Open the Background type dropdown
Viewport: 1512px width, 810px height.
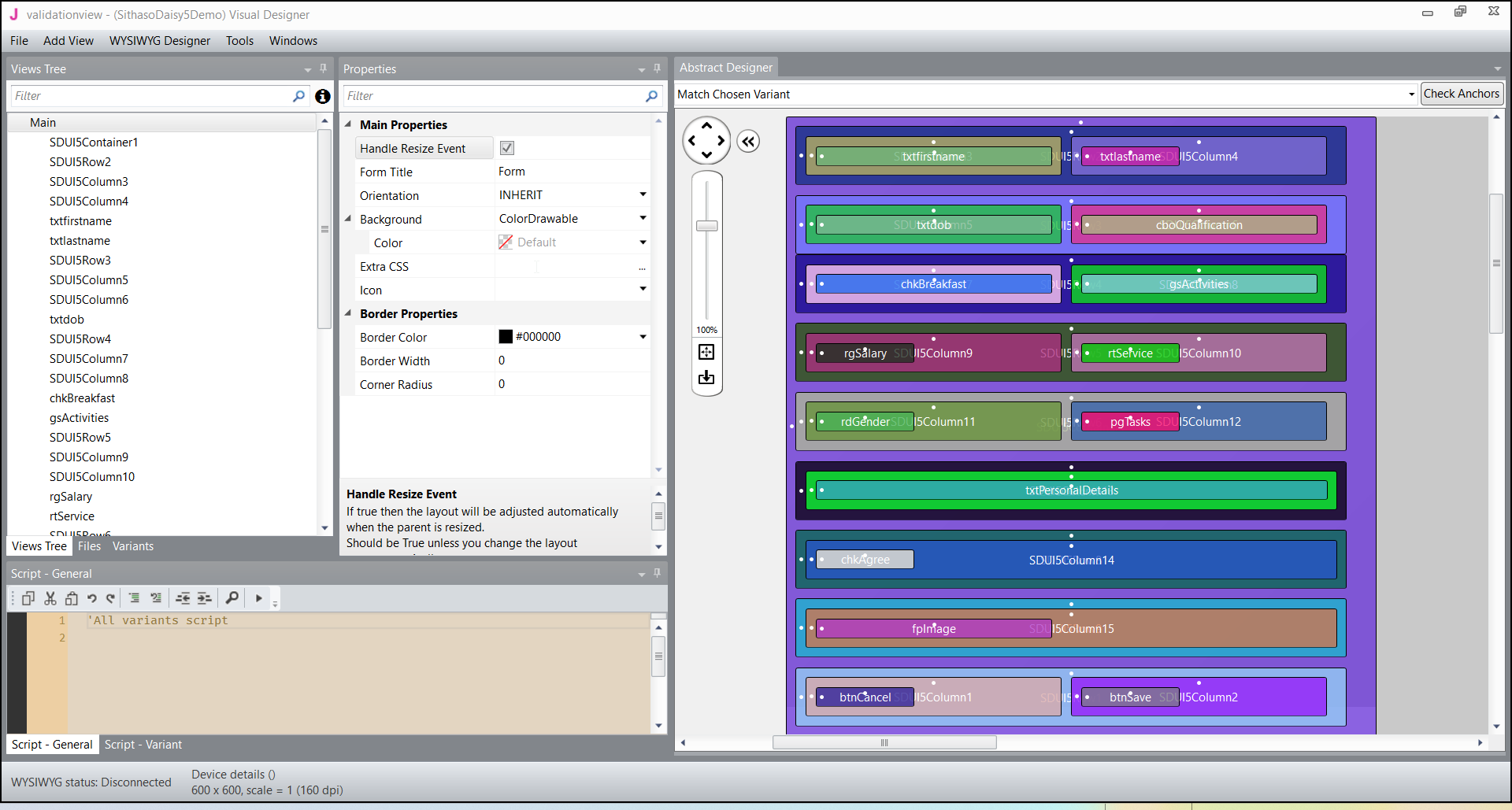(x=643, y=218)
